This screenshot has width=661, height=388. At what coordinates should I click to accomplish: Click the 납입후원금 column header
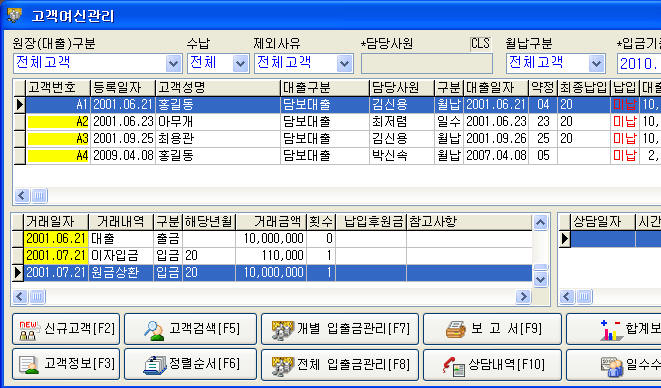coord(371,221)
